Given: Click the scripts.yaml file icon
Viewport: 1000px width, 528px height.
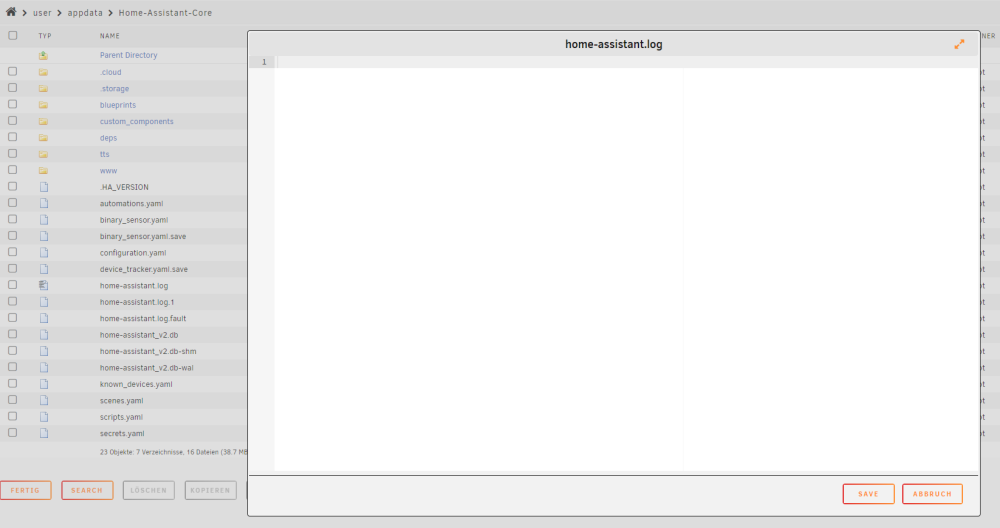Looking at the screenshot, I should pyautogui.click(x=44, y=417).
